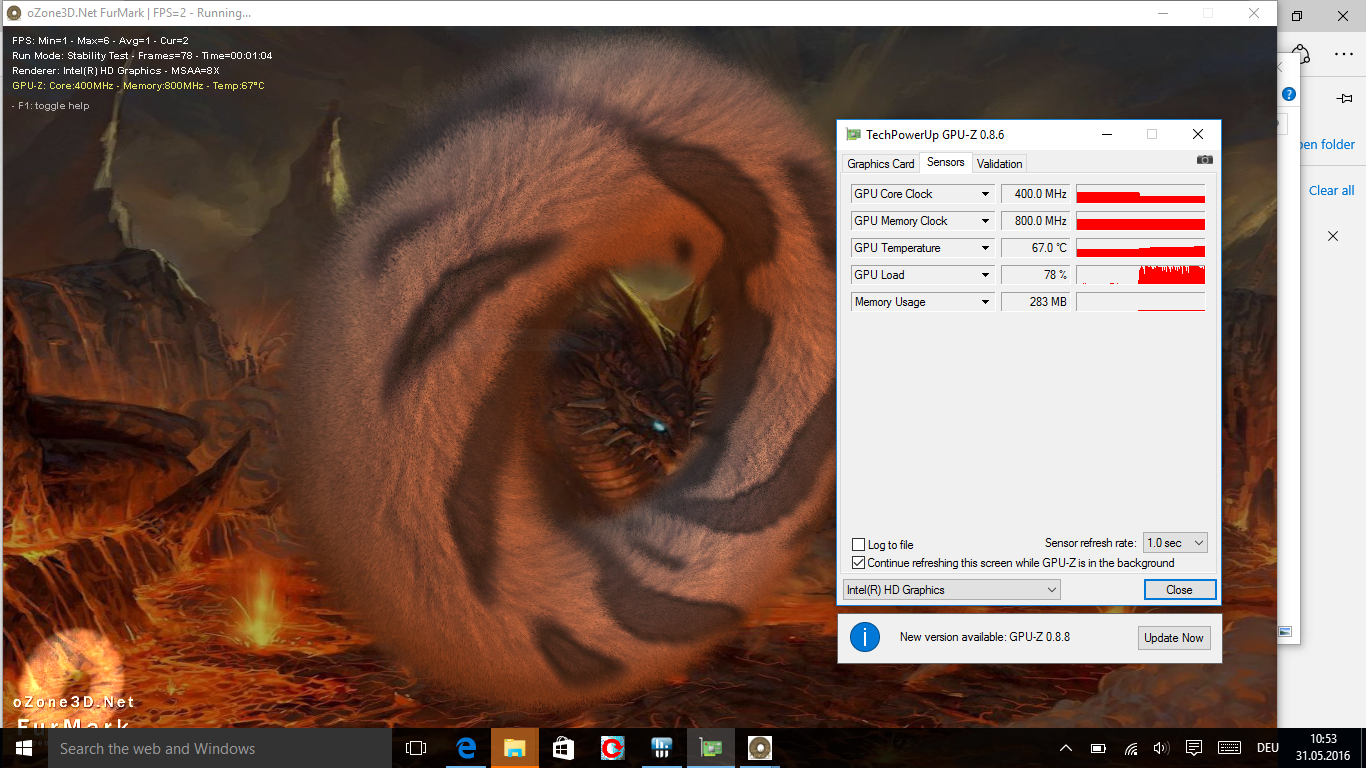Click the 800.0 MHz memory clock value
The image size is (1366, 768).
[x=1035, y=221]
